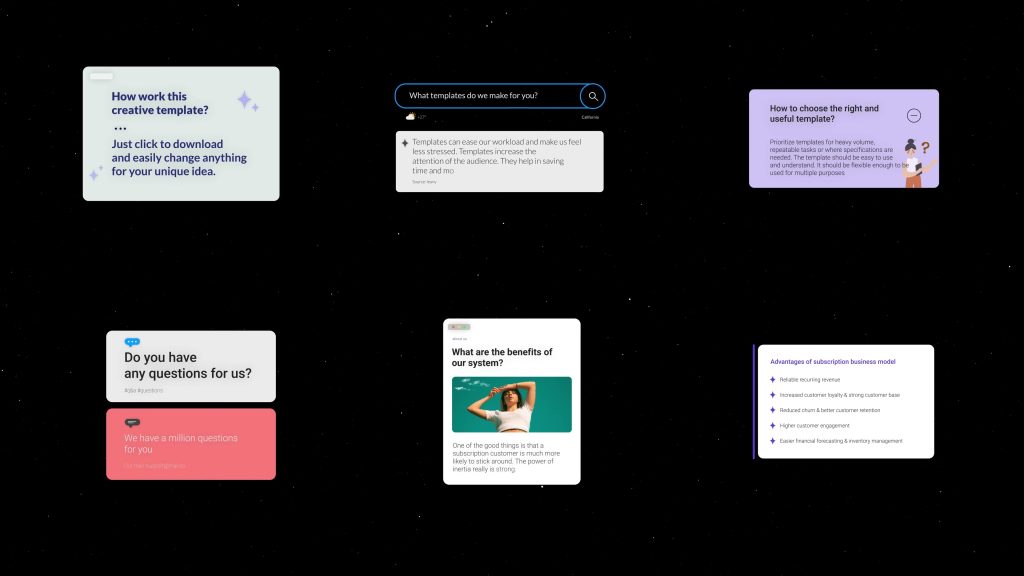1024x576 pixels.
Task: Click the sparkle icon in the answer card
Action: tap(404, 142)
